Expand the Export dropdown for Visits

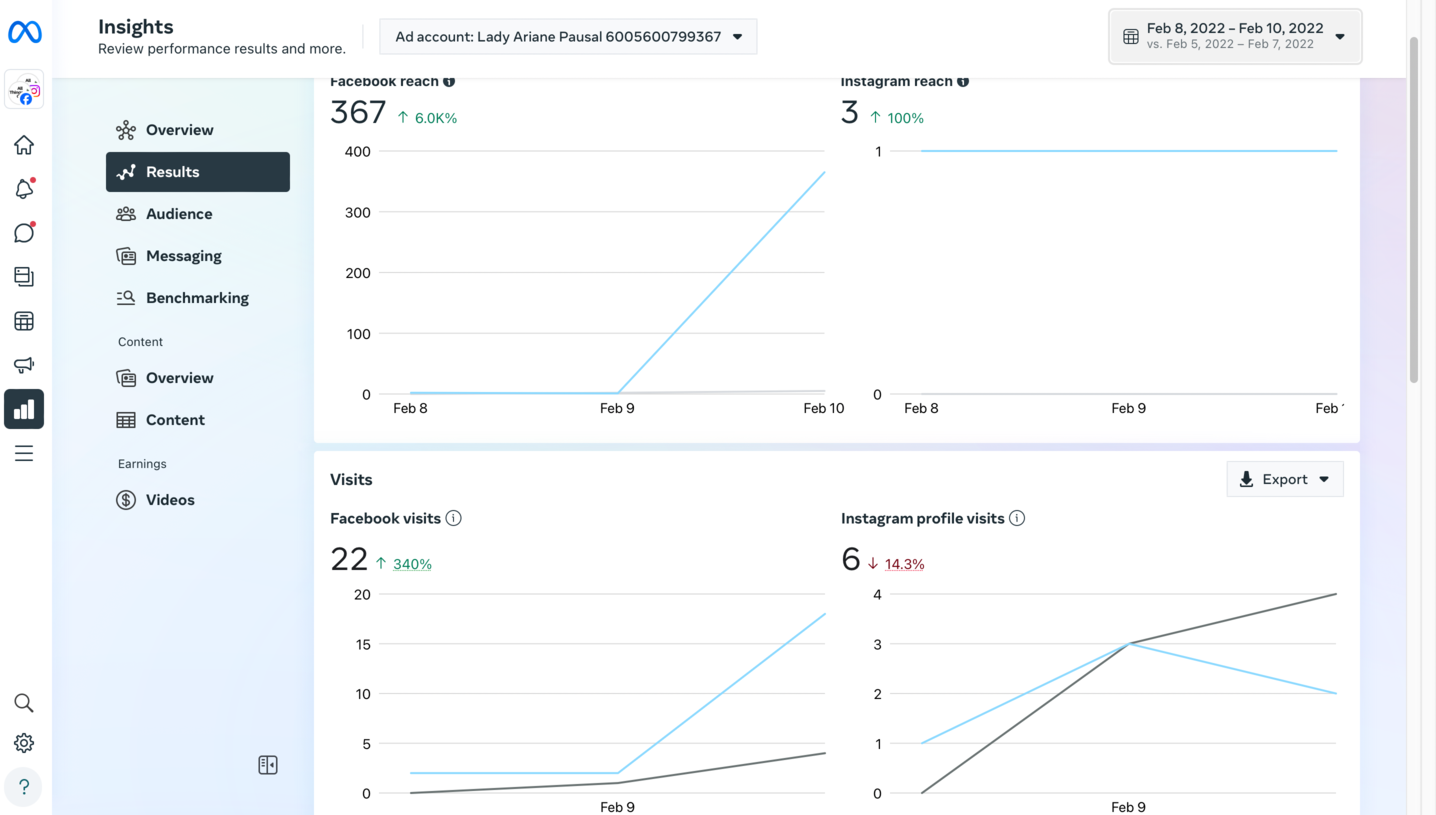(1285, 479)
